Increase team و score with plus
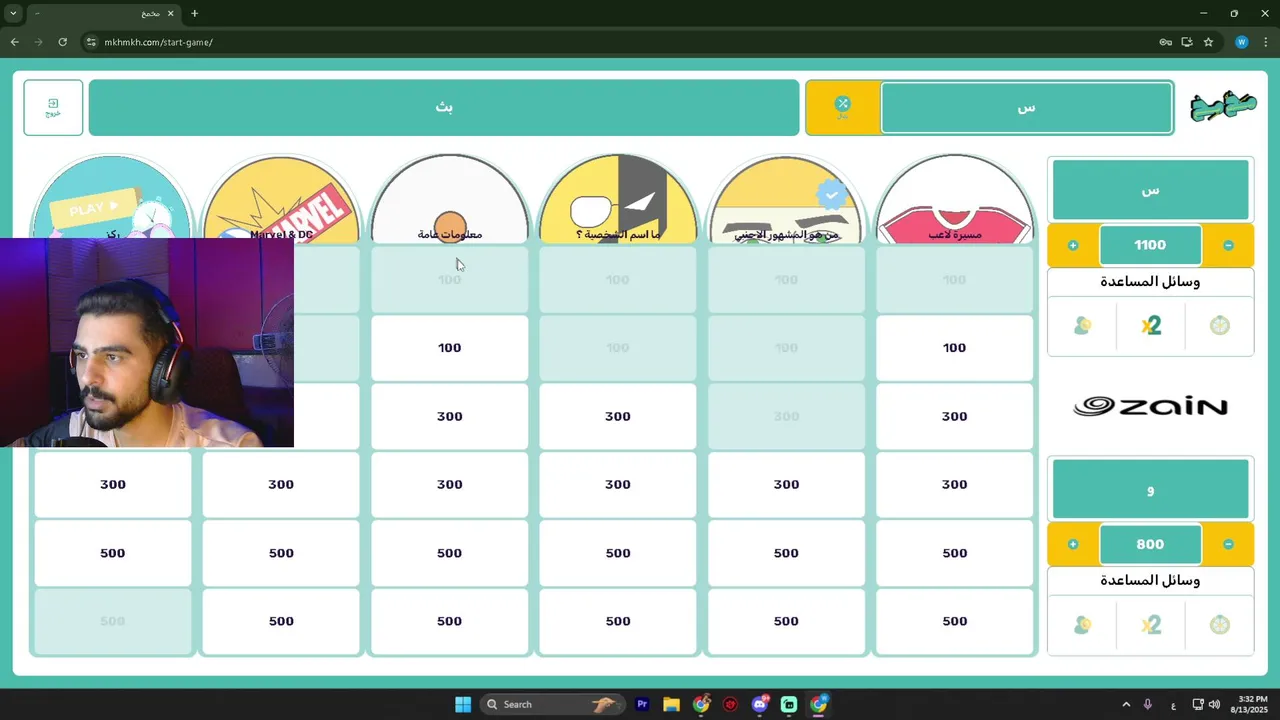 coord(1073,544)
